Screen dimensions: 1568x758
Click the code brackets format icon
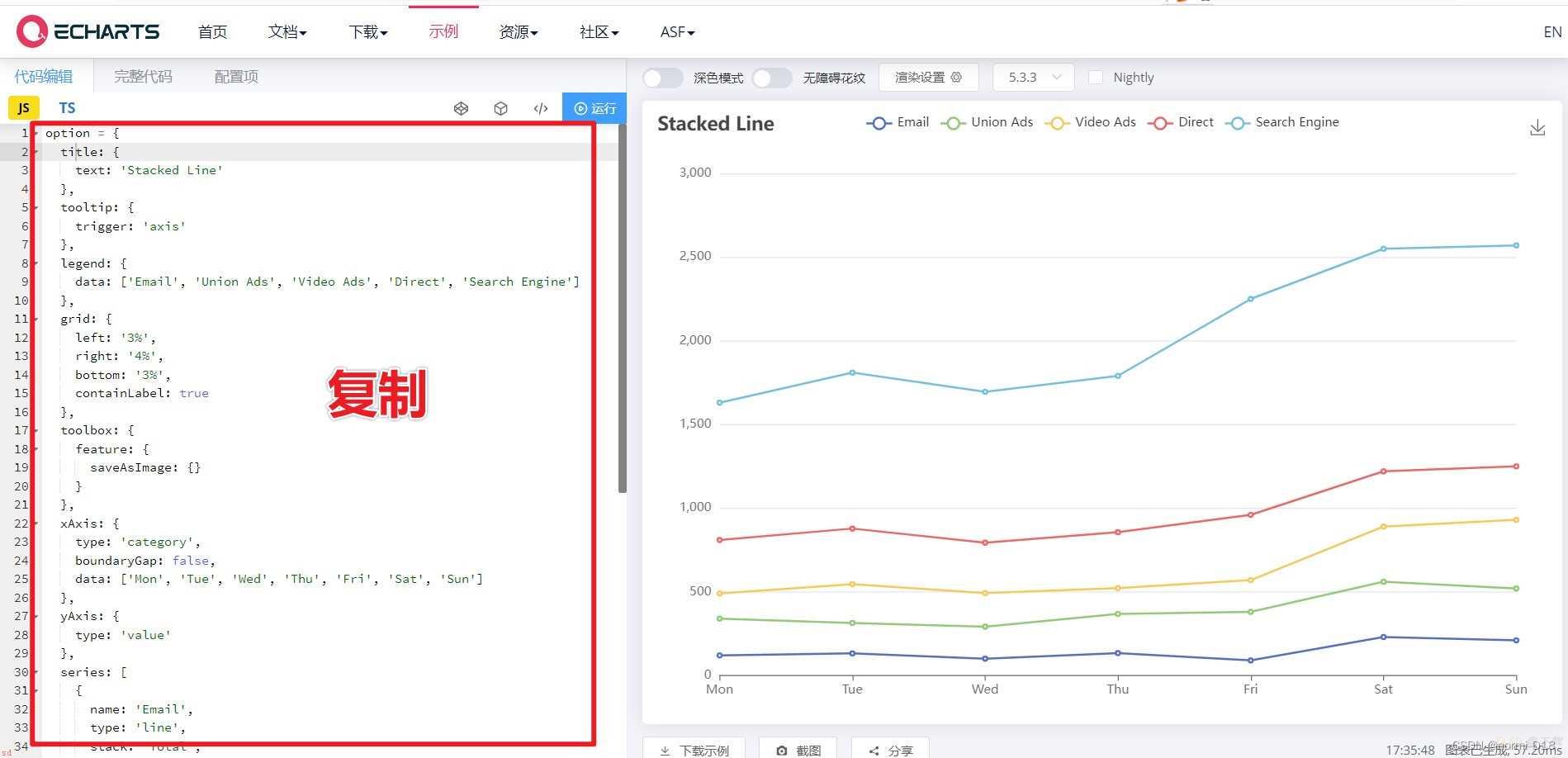coord(541,108)
